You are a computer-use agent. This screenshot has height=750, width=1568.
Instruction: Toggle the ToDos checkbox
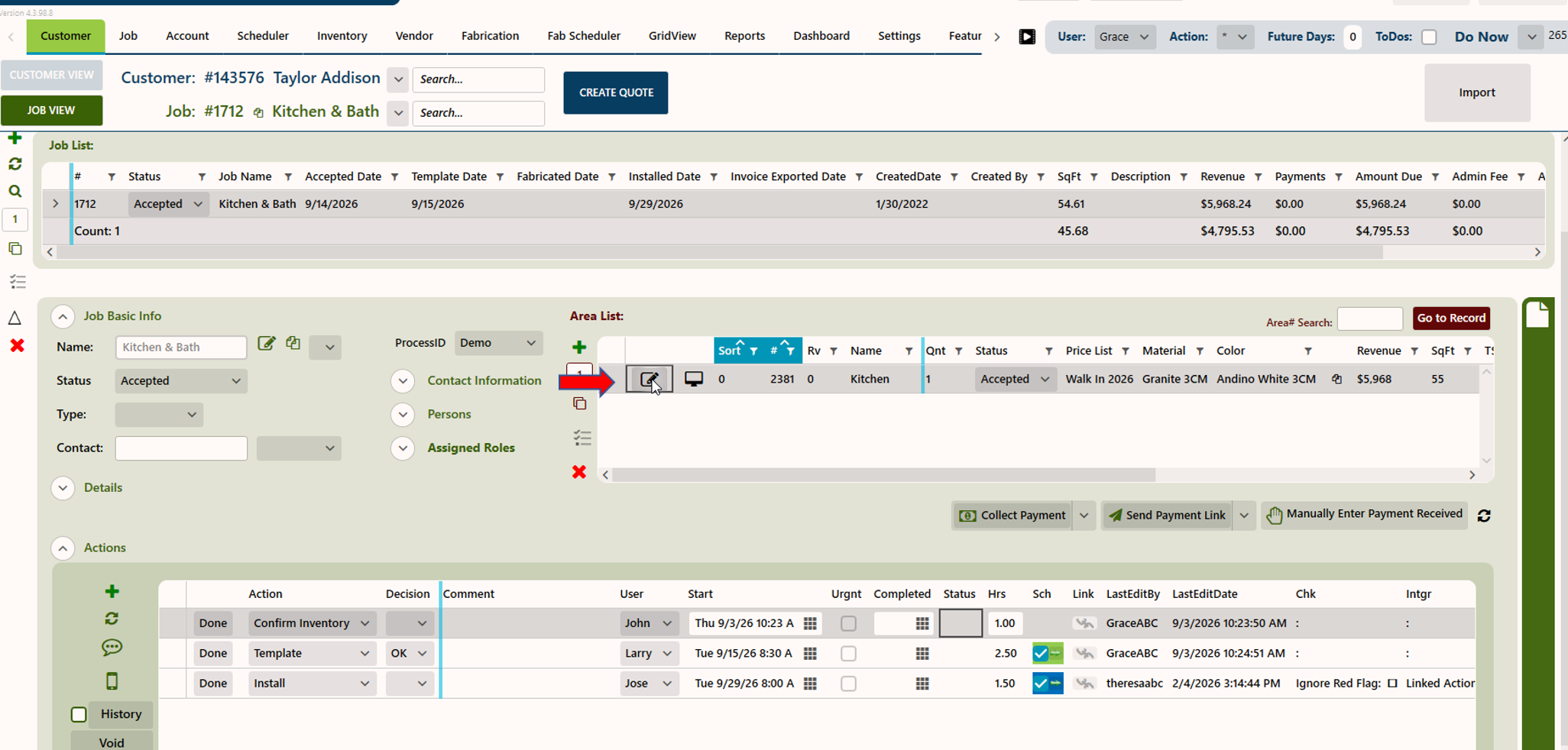click(1429, 37)
